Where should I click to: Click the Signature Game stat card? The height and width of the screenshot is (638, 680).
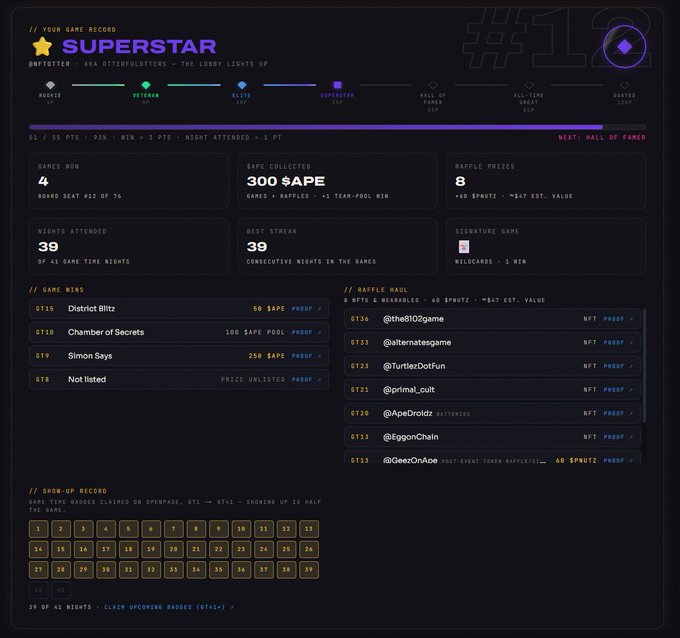546,246
